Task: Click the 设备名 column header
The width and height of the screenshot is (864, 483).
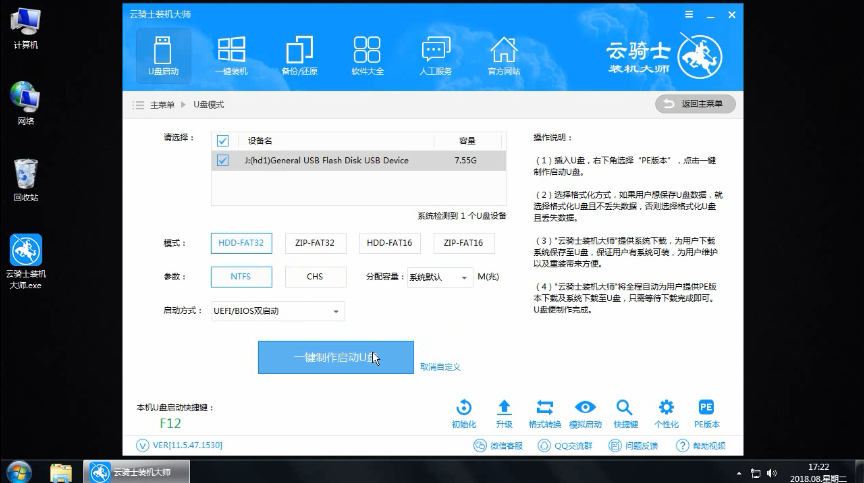Action: (x=260, y=141)
